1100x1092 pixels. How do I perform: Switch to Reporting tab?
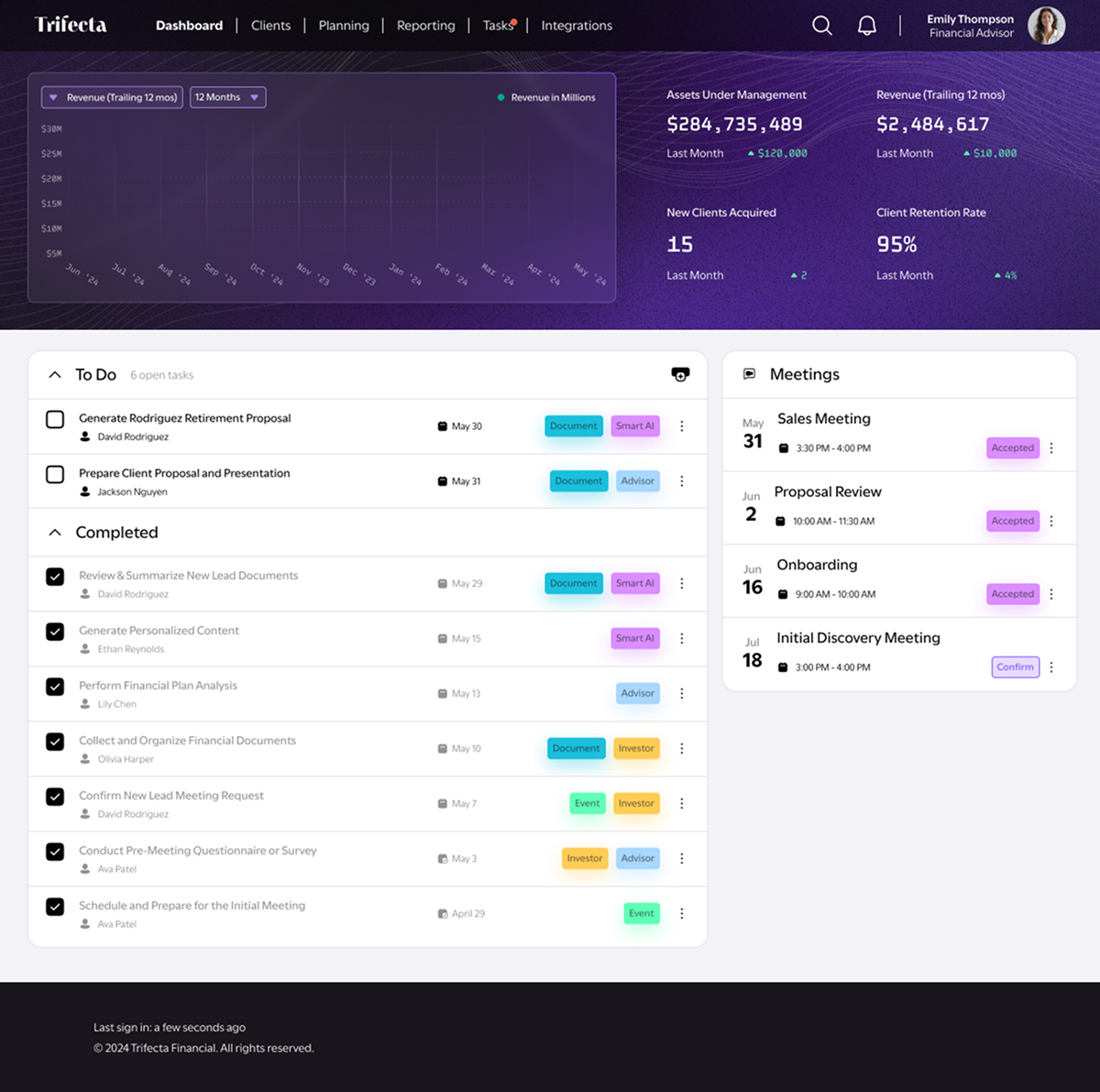click(425, 26)
